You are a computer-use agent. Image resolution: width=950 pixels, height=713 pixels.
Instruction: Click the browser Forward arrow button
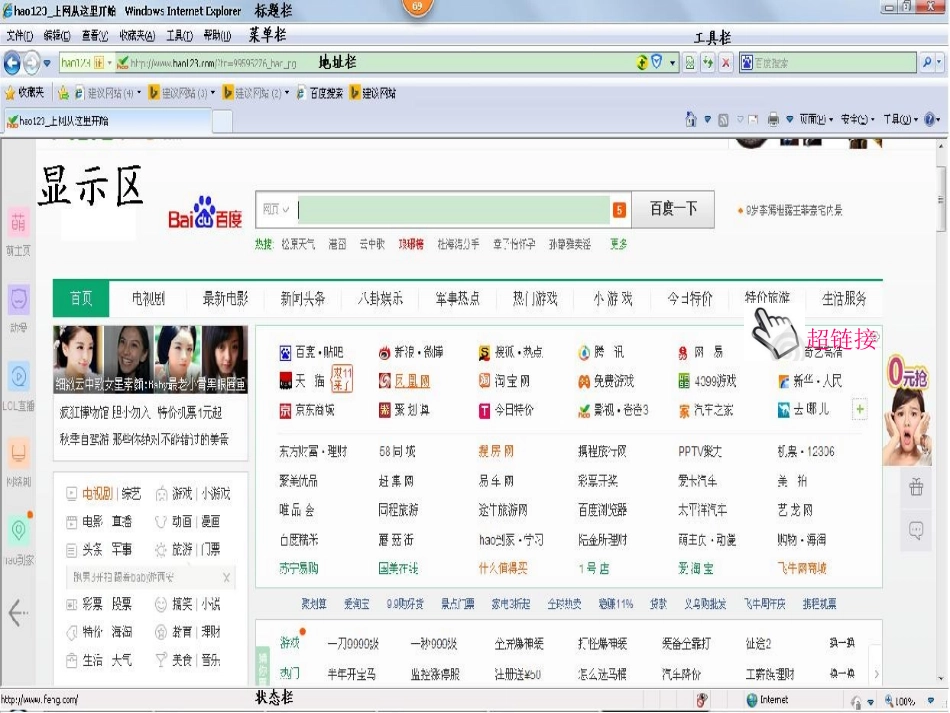[x=32, y=63]
